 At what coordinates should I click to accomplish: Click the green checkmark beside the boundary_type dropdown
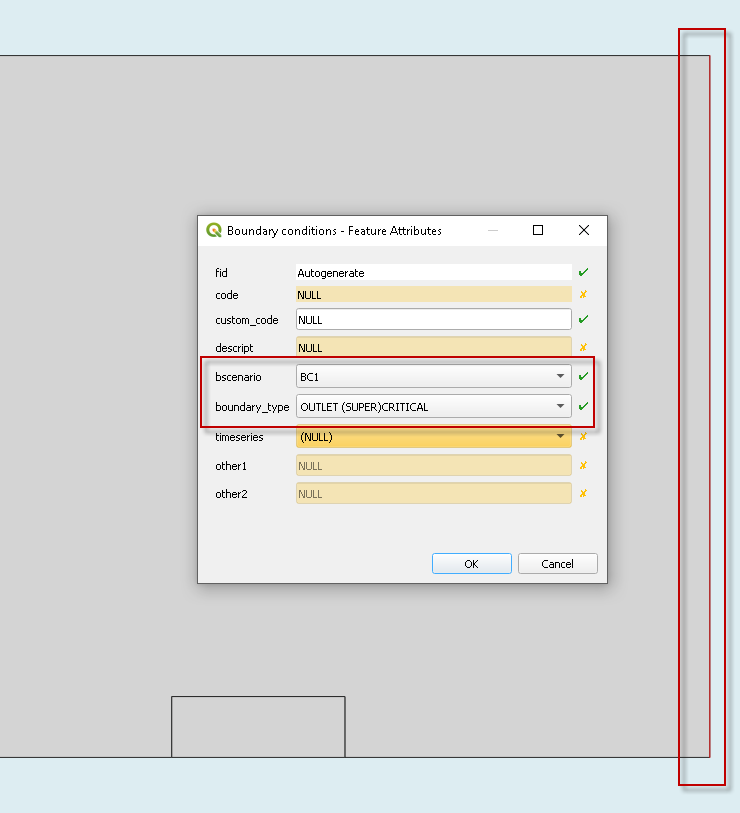[x=583, y=407]
